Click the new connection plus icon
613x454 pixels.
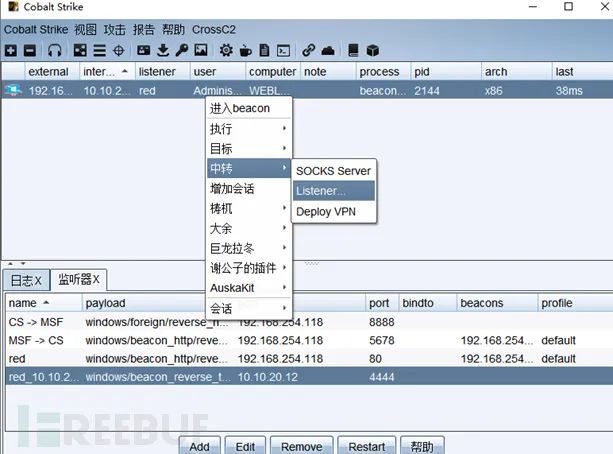tap(11, 50)
